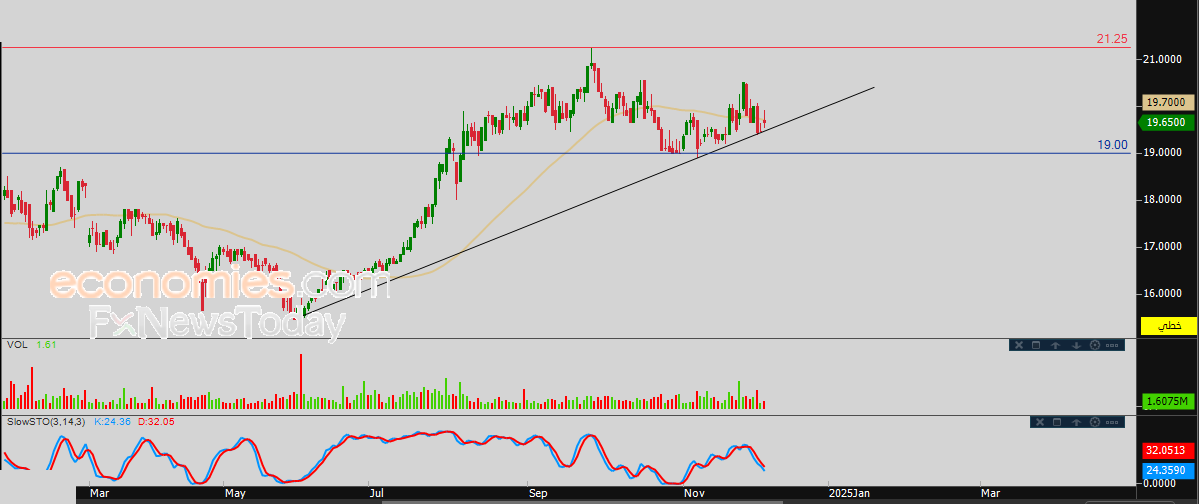Move the VOL panel down
This screenshot has width=1199, height=504.
pyautogui.click(x=1076, y=345)
